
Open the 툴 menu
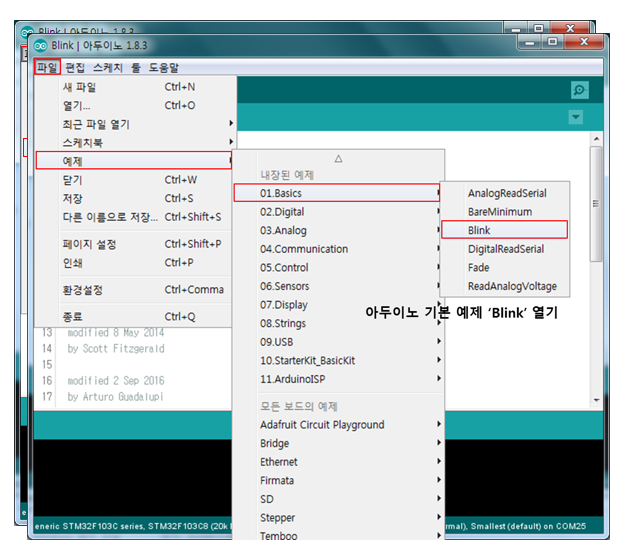click(x=136, y=67)
